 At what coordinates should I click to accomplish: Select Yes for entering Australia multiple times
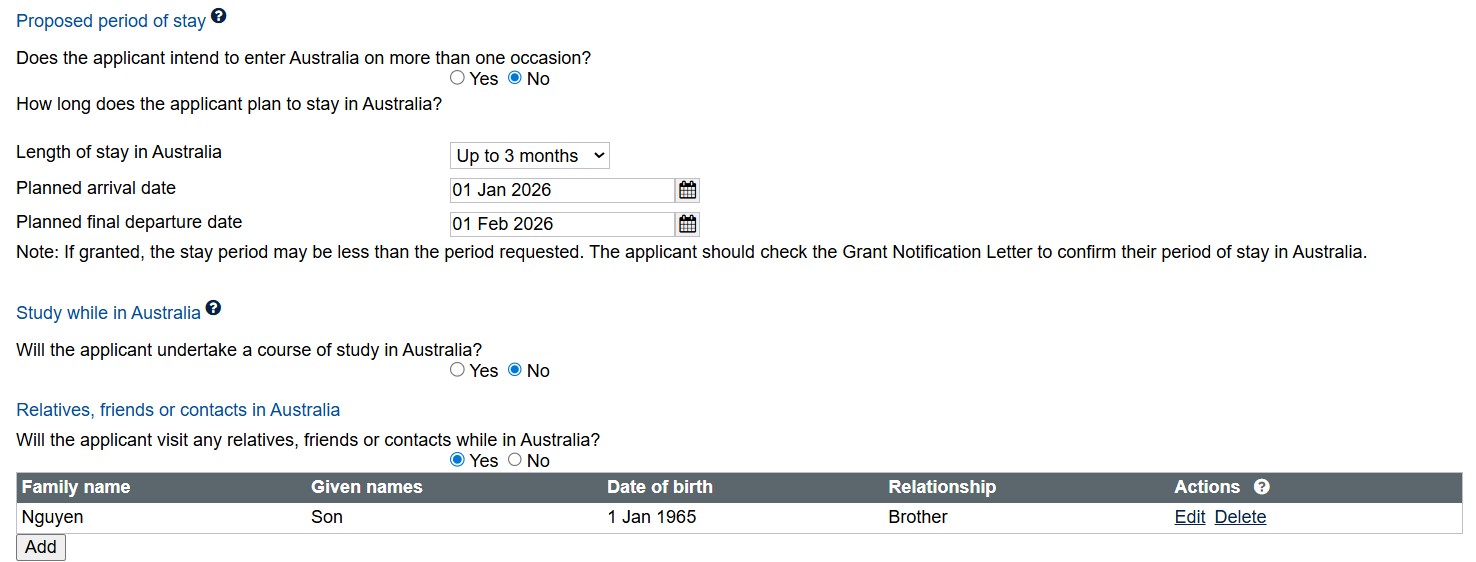tap(458, 78)
